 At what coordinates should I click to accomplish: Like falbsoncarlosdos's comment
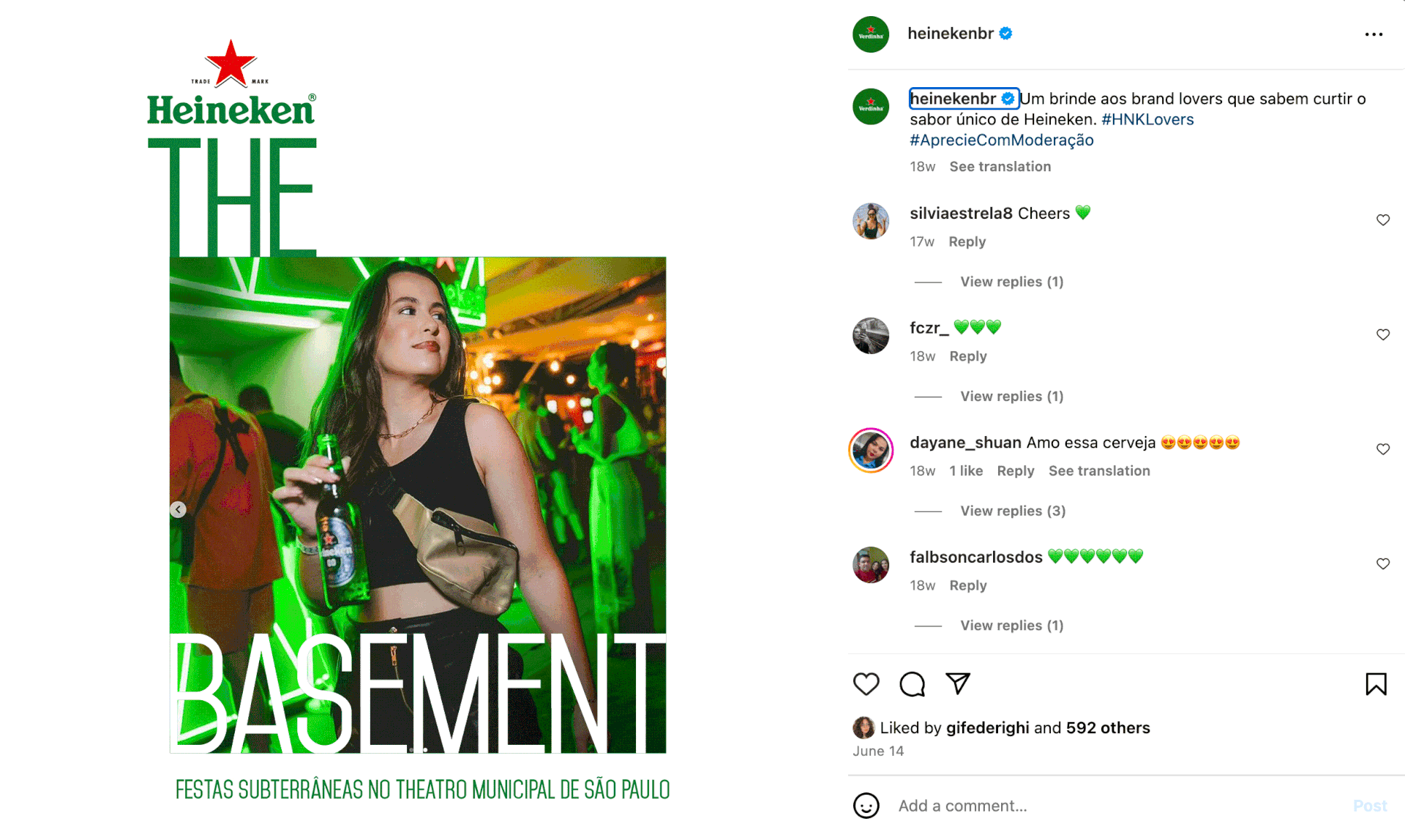click(1383, 564)
